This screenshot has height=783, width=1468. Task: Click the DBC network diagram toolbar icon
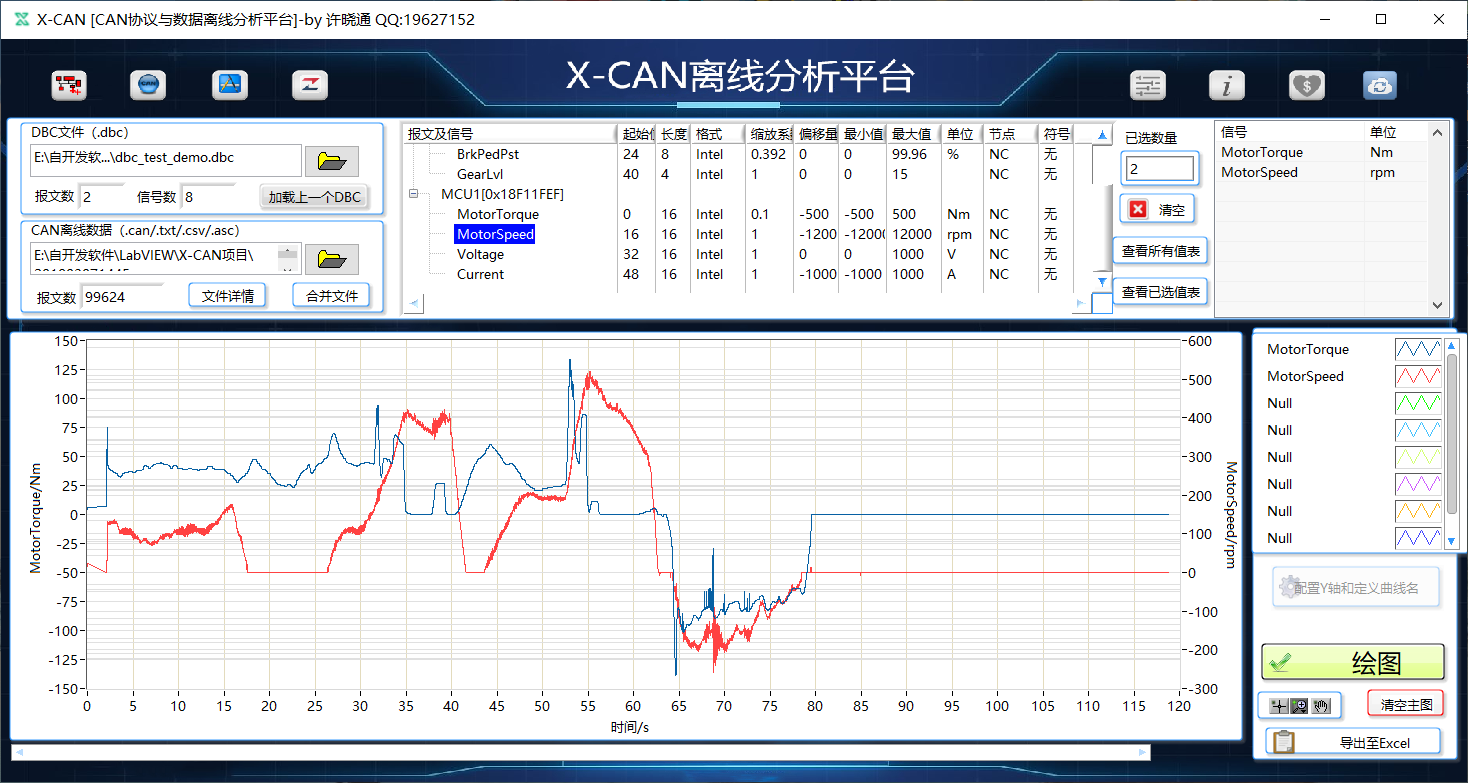(x=69, y=85)
